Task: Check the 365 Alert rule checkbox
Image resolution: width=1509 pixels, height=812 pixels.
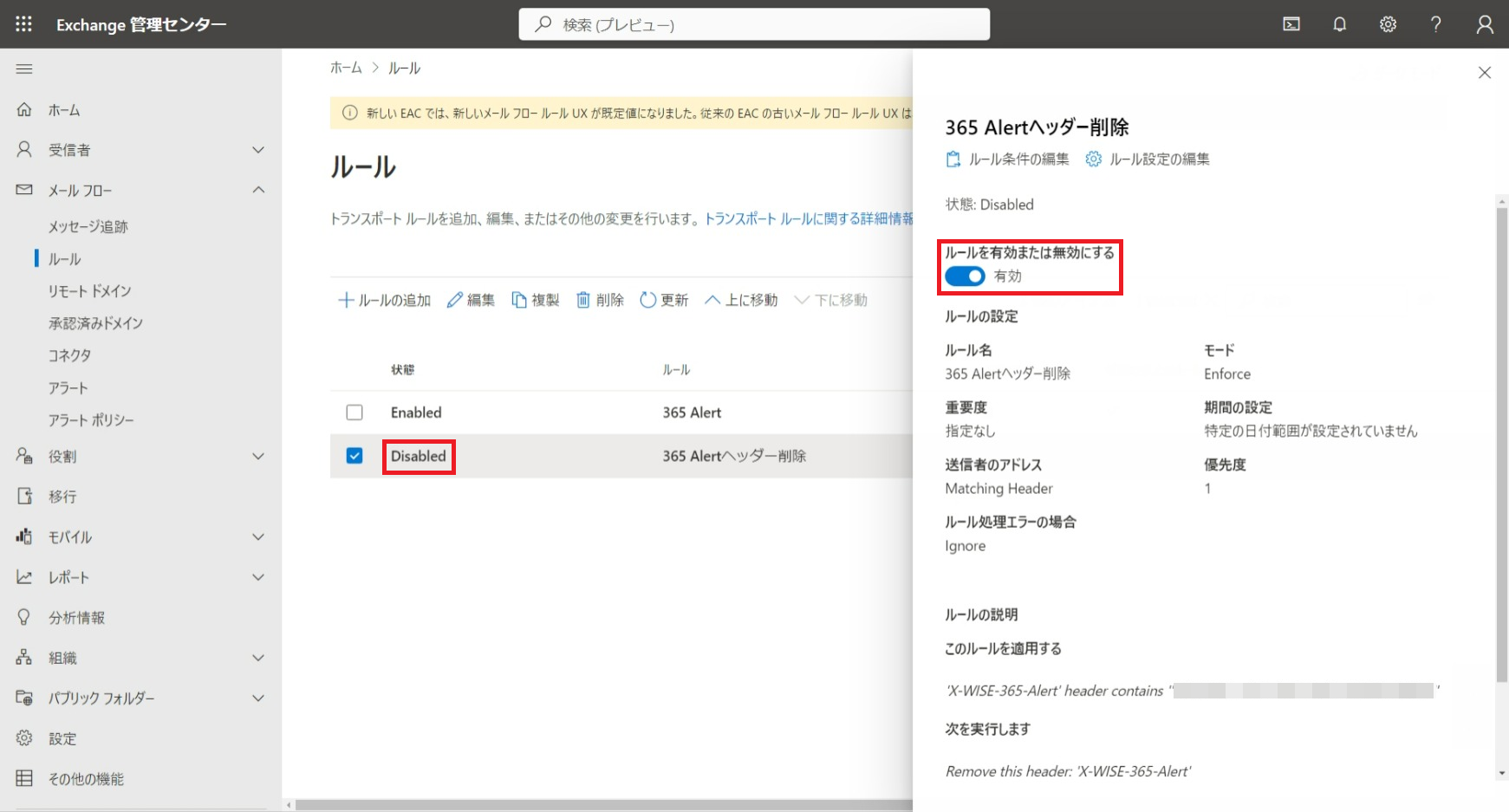Action: [354, 412]
